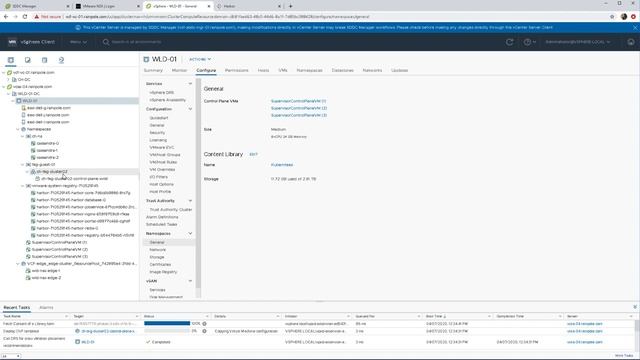The width and height of the screenshot is (640, 360).
Task: Open the Actions dropdown next to WLD-01
Action: pos(200,59)
